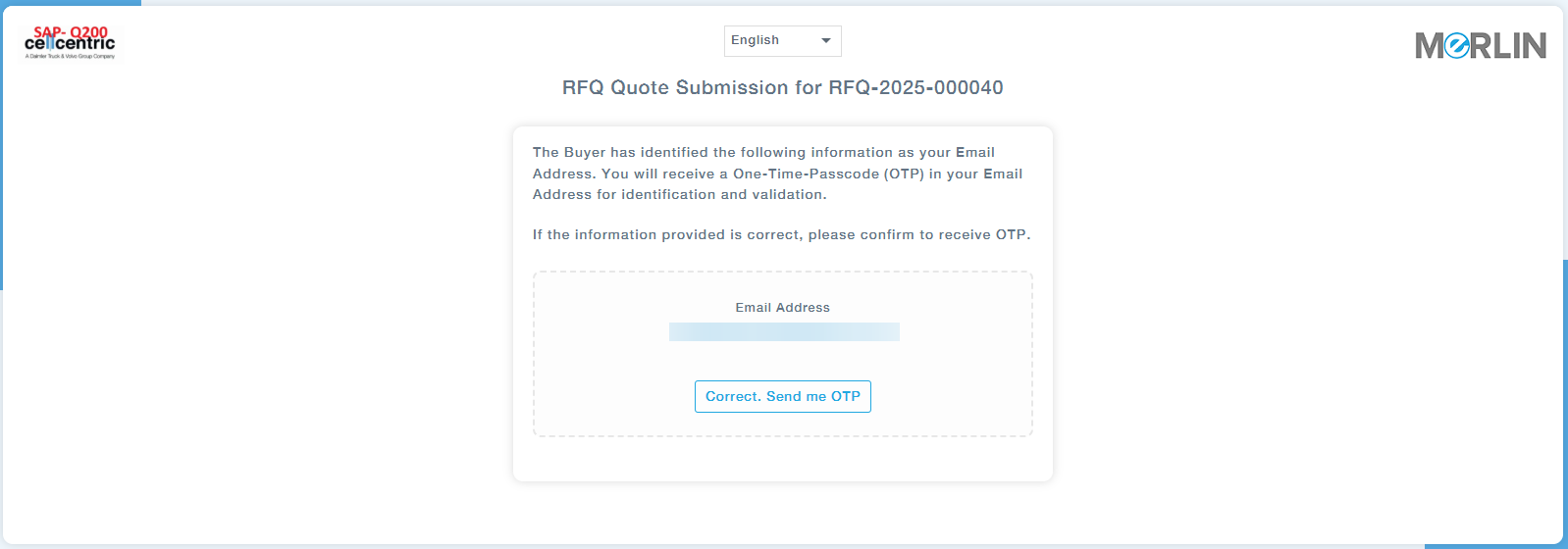Click the 'English' text in language selector
1568x549 pixels.
(x=755, y=40)
